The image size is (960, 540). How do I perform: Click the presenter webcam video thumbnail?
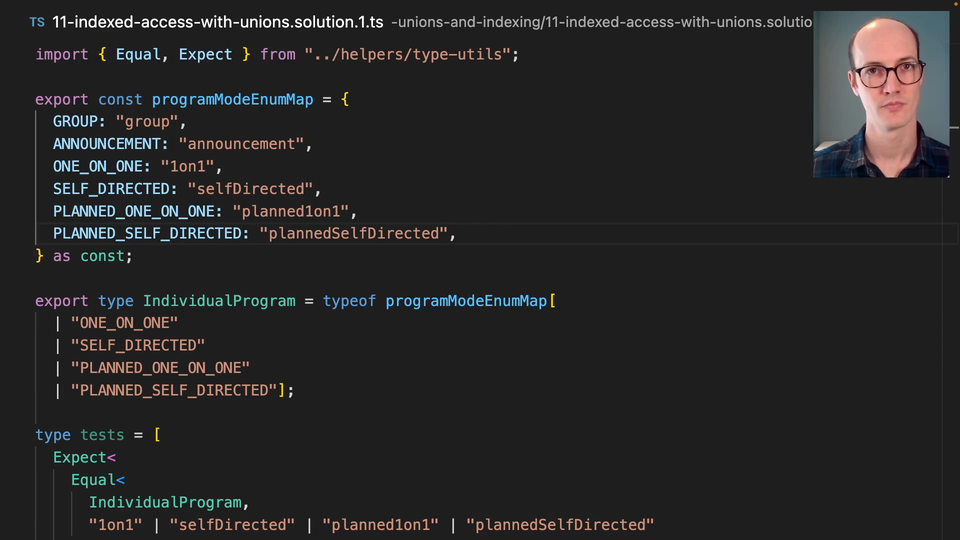(x=881, y=95)
